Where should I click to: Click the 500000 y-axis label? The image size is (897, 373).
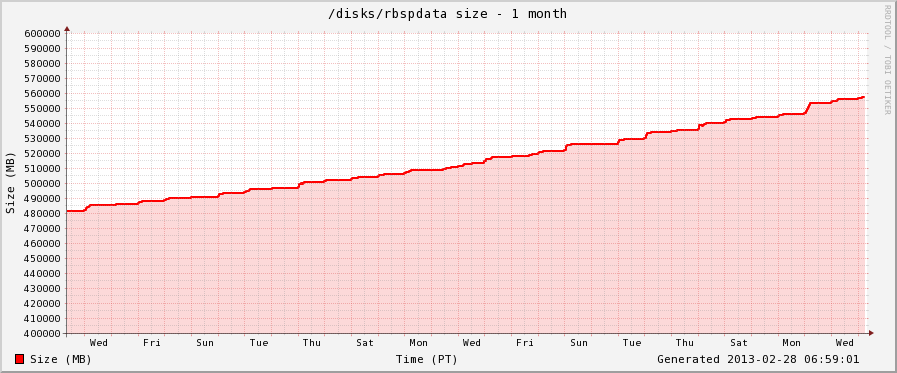(x=43, y=183)
